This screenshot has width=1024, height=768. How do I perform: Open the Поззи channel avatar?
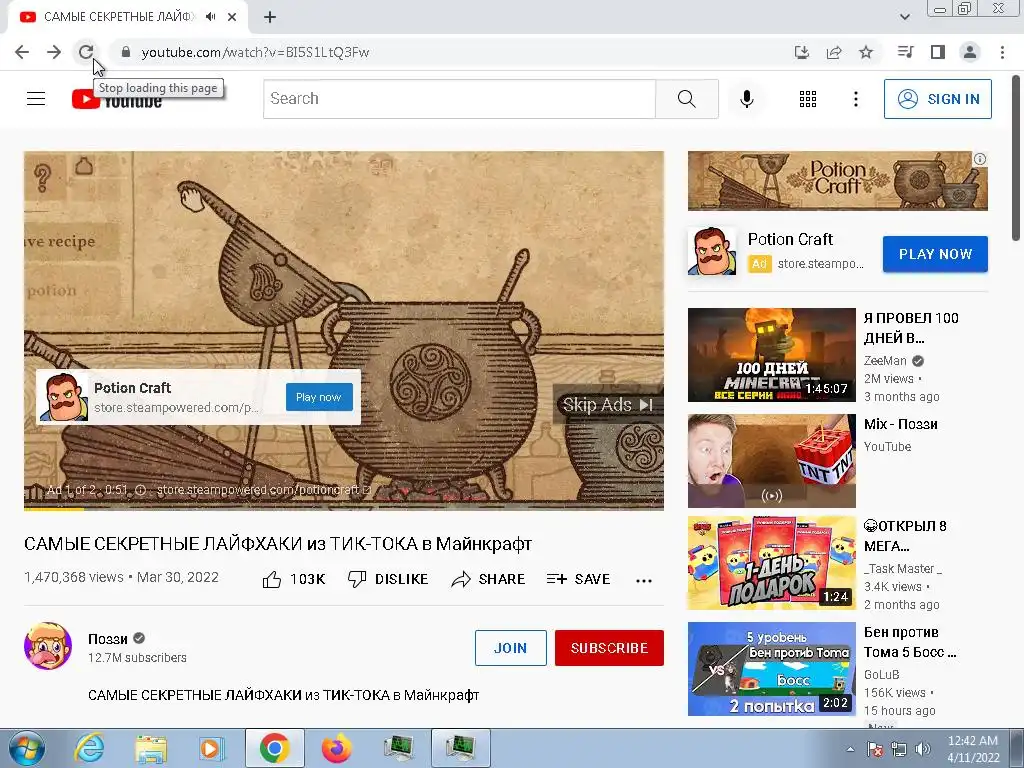tap(48, 646)
